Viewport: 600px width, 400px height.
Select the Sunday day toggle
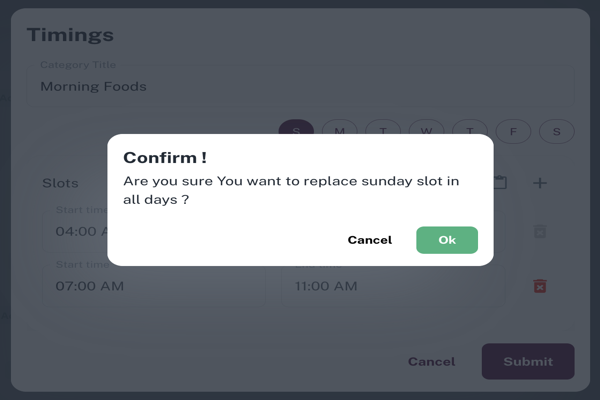(x=296, y=131)
